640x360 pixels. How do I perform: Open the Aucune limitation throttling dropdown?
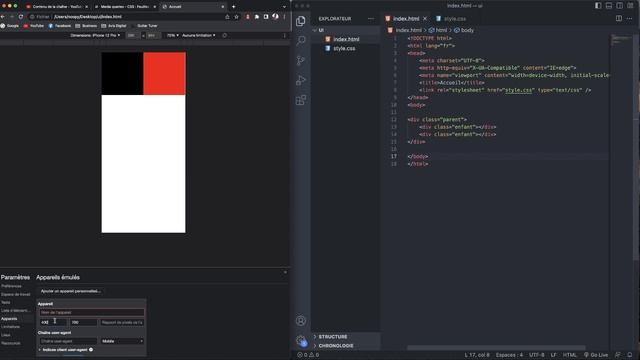point(199,36)
